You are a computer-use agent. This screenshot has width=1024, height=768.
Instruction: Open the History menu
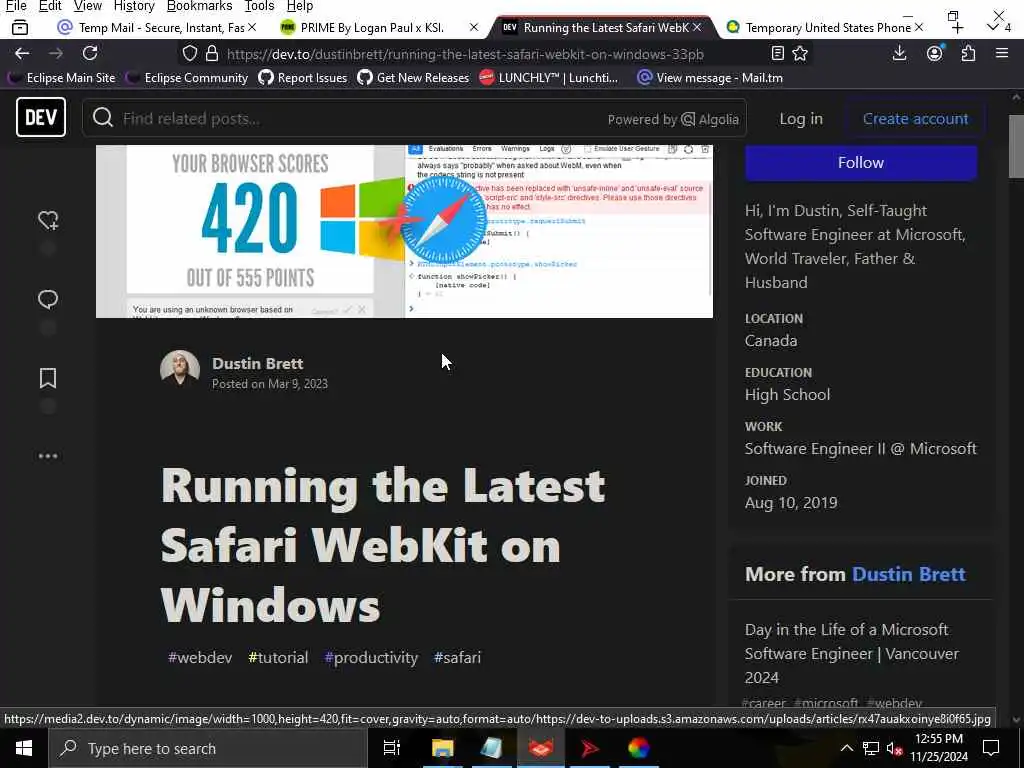134,7
